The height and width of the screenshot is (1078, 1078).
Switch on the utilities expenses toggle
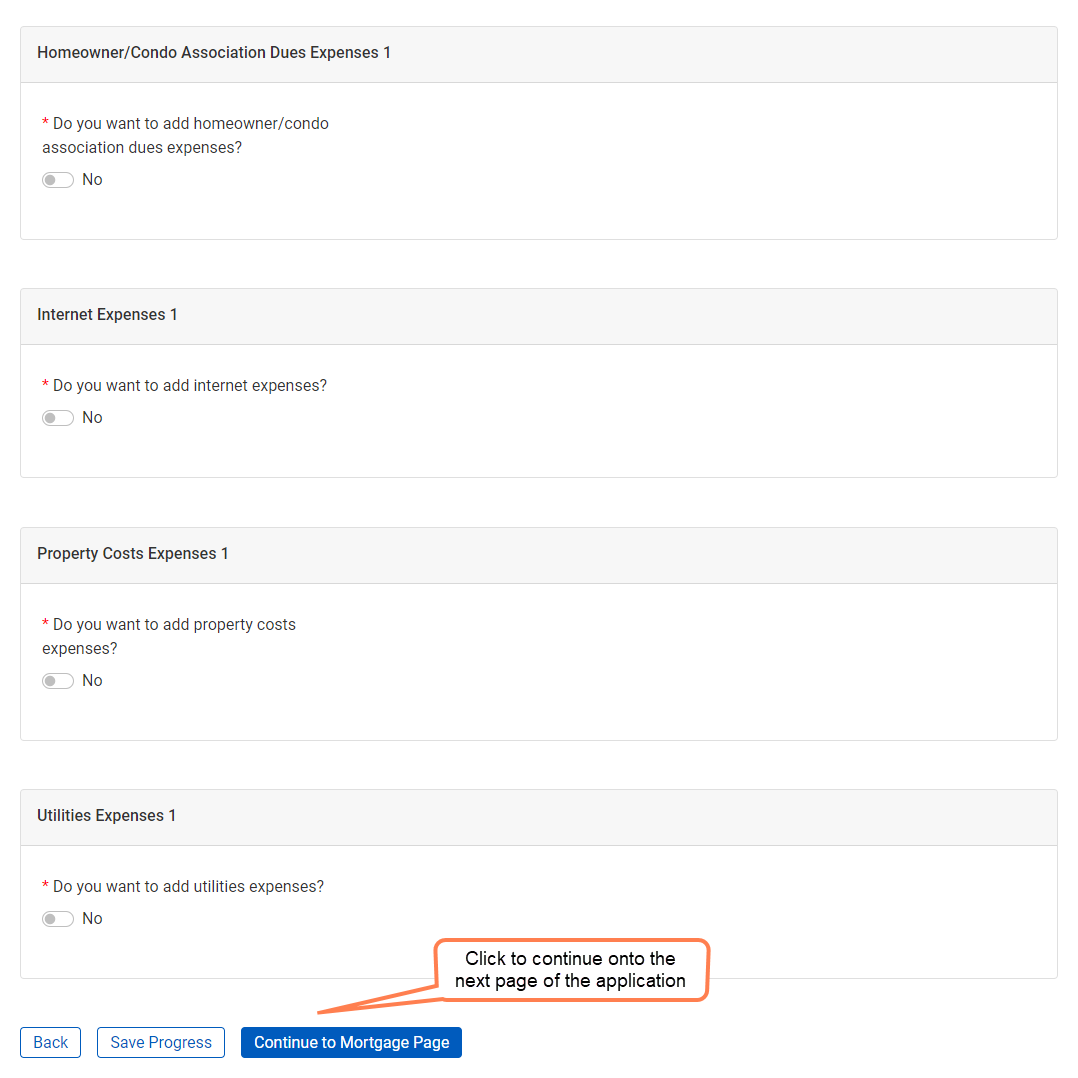click(x=58, y=919)
